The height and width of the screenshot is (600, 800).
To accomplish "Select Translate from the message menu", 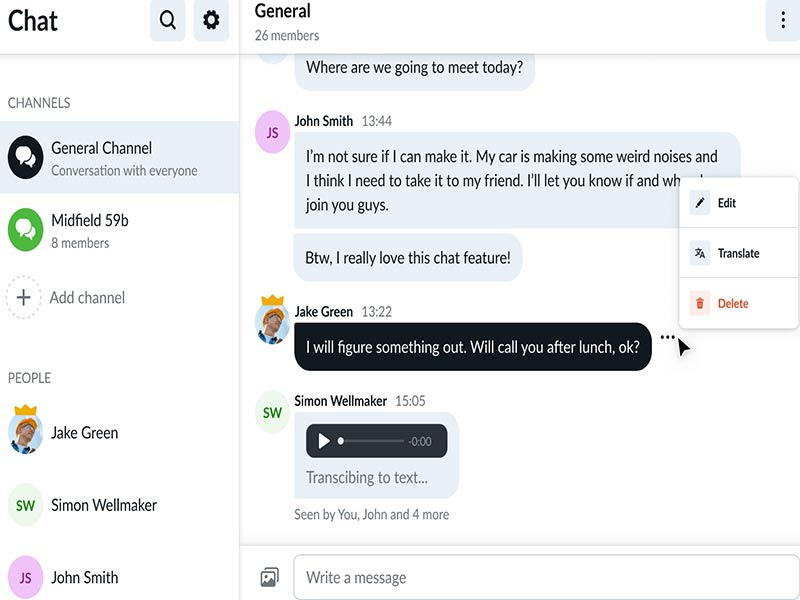I will 739,253.
